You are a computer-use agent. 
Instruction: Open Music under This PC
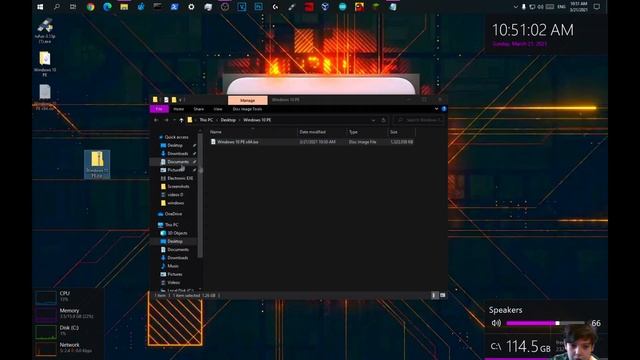[173, 266]
